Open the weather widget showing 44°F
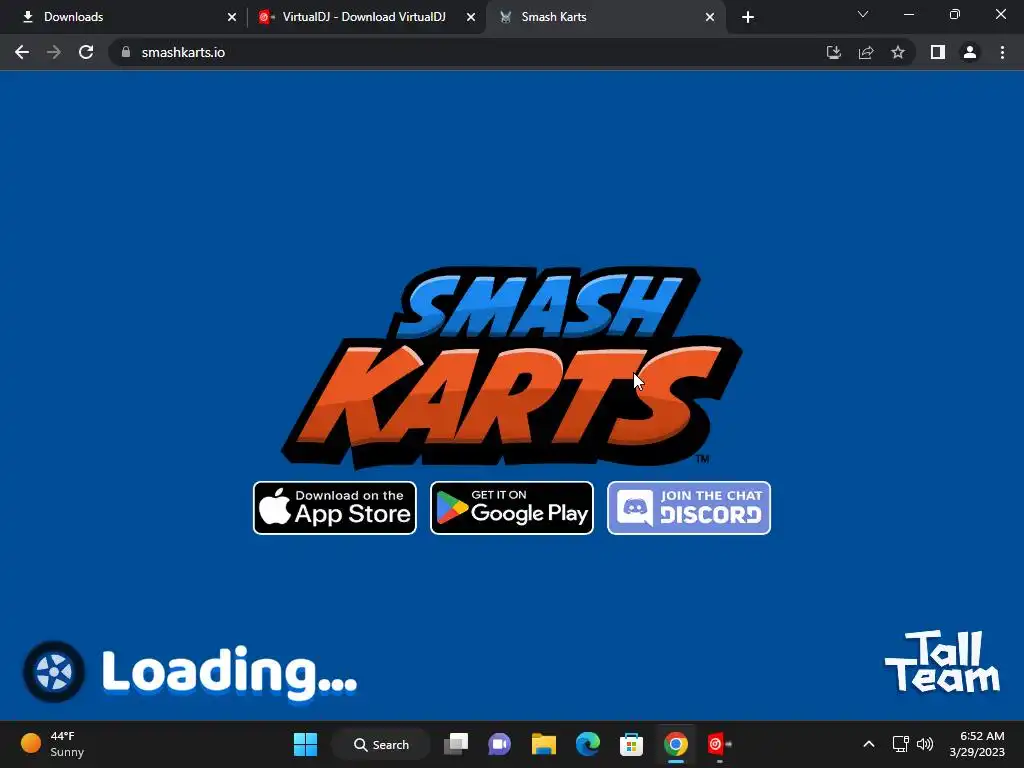Screen dimensions: 1024x768 pos(52,744)
